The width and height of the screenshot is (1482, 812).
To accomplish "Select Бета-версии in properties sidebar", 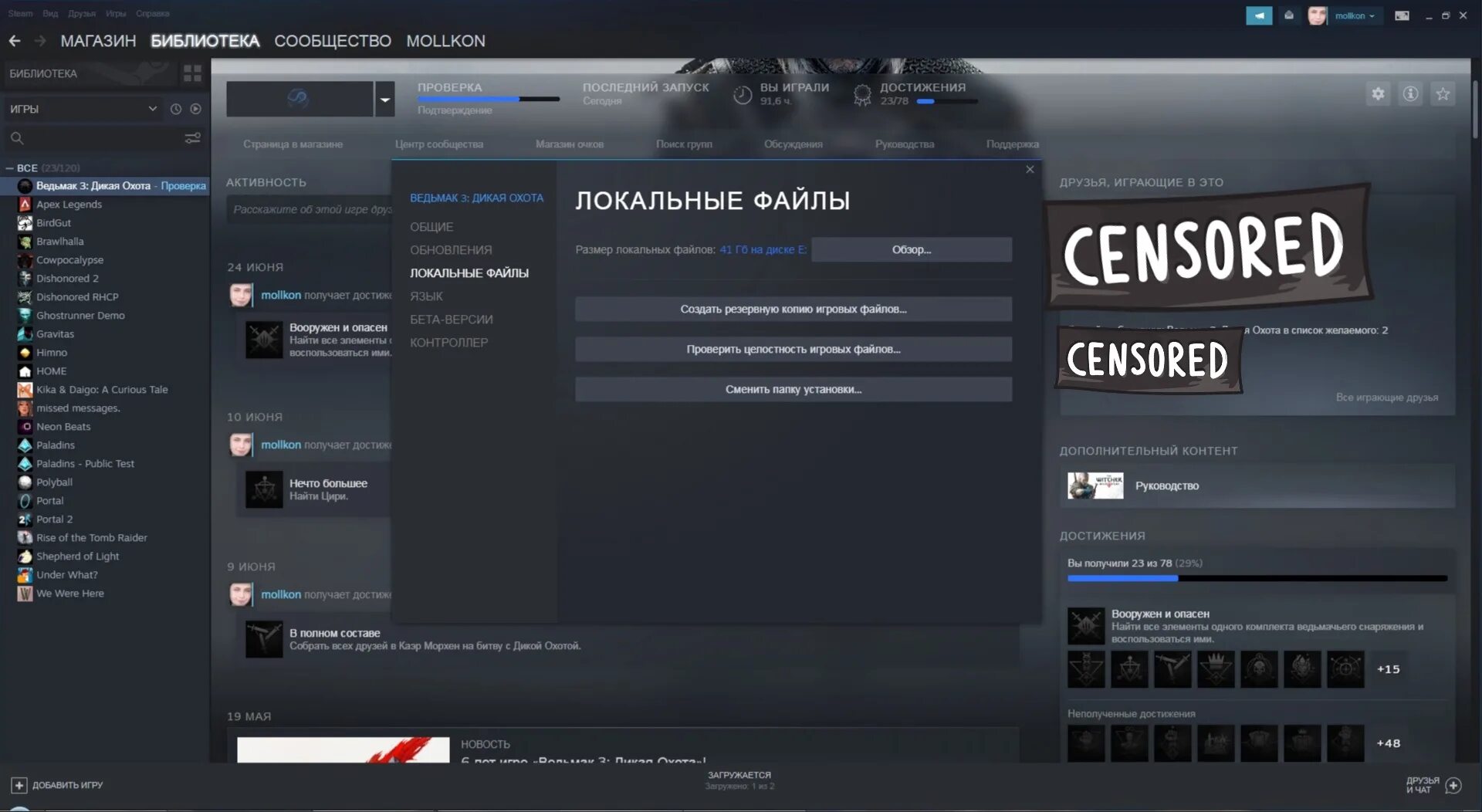I will tap(451, 320).
